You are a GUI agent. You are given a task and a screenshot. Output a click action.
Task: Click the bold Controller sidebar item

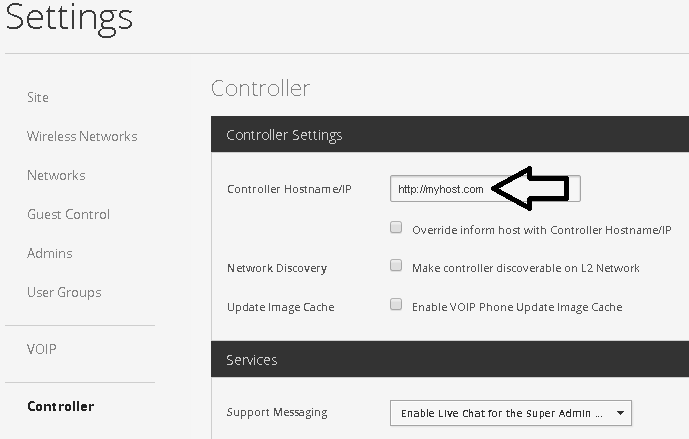tap(61, 406)
